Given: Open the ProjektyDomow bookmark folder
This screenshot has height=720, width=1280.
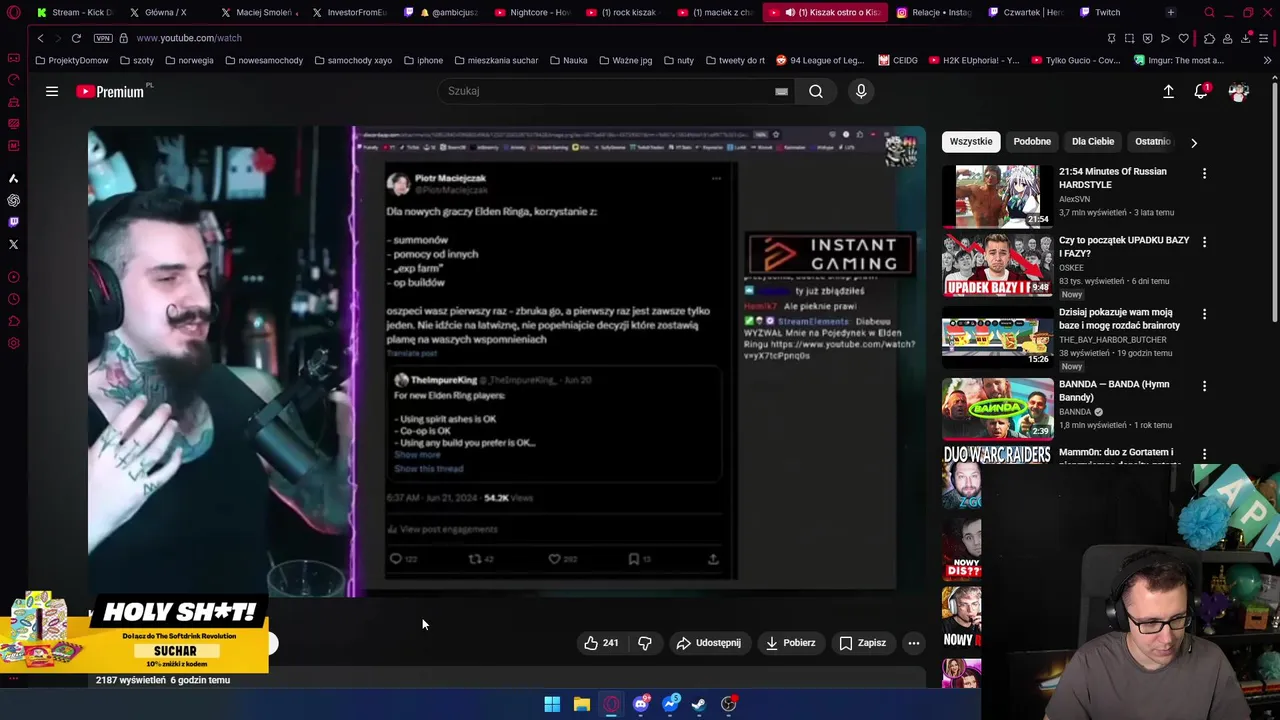Looking at the screenshot, I should point(72,60).
